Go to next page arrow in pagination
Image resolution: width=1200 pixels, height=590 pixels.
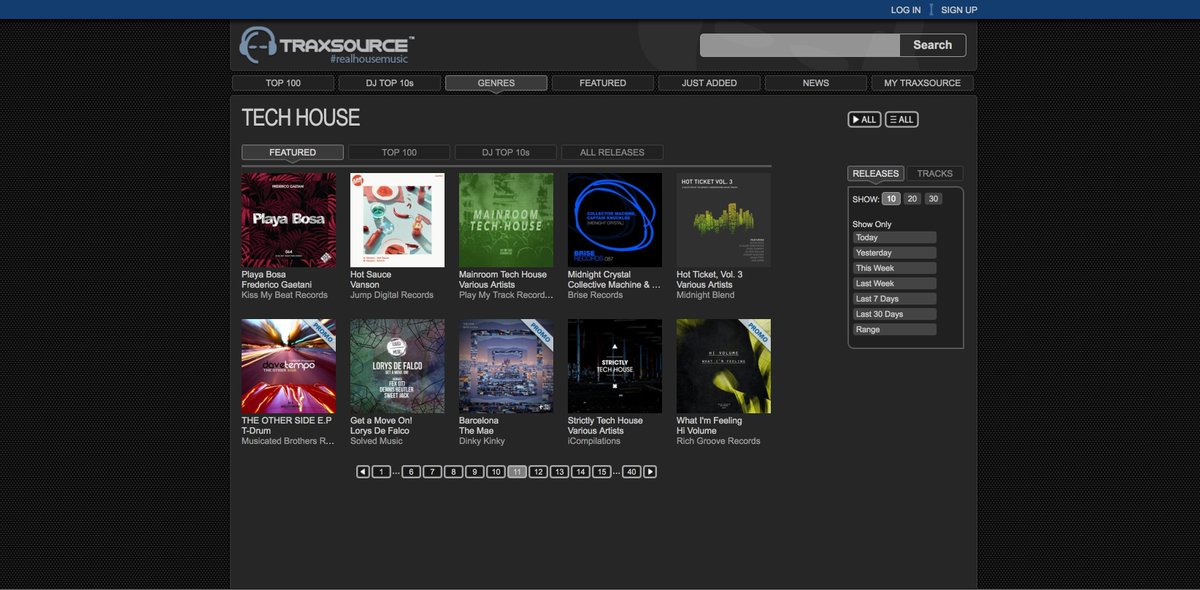tap(650, 472)
